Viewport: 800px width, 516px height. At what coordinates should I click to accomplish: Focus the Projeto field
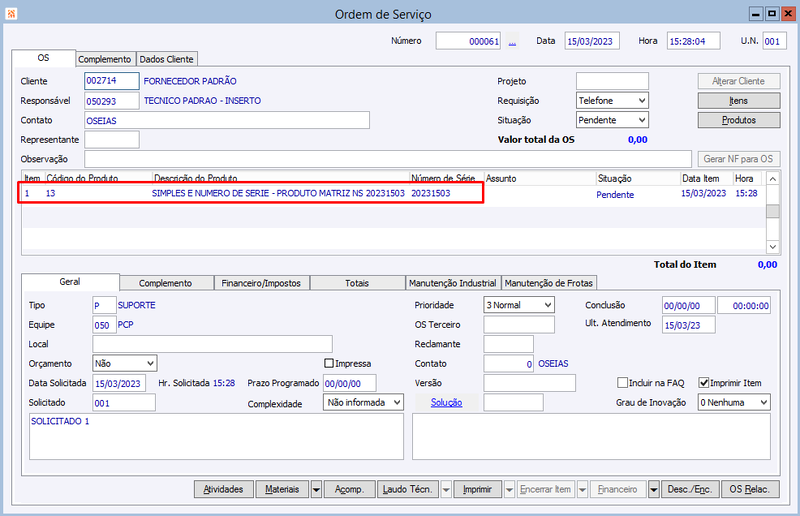[612, 81]
